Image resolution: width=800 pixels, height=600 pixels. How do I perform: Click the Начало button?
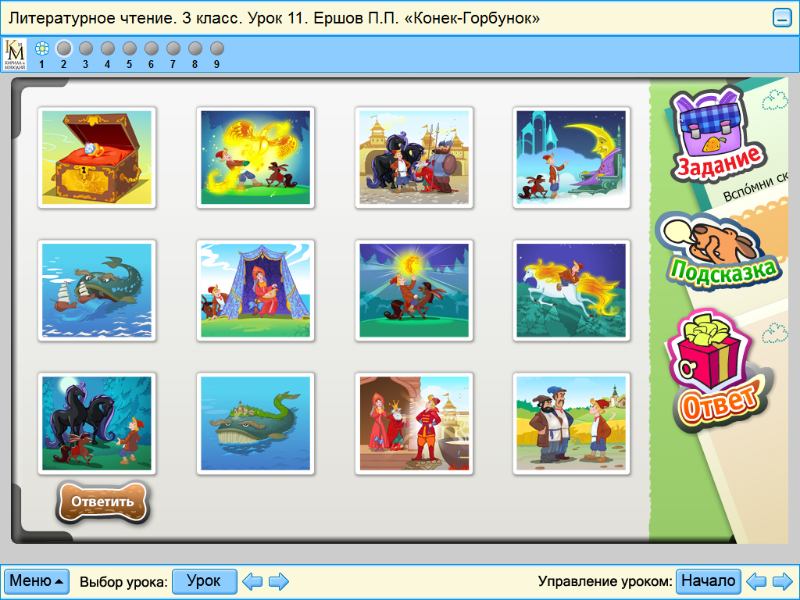(x=709, y=581)
